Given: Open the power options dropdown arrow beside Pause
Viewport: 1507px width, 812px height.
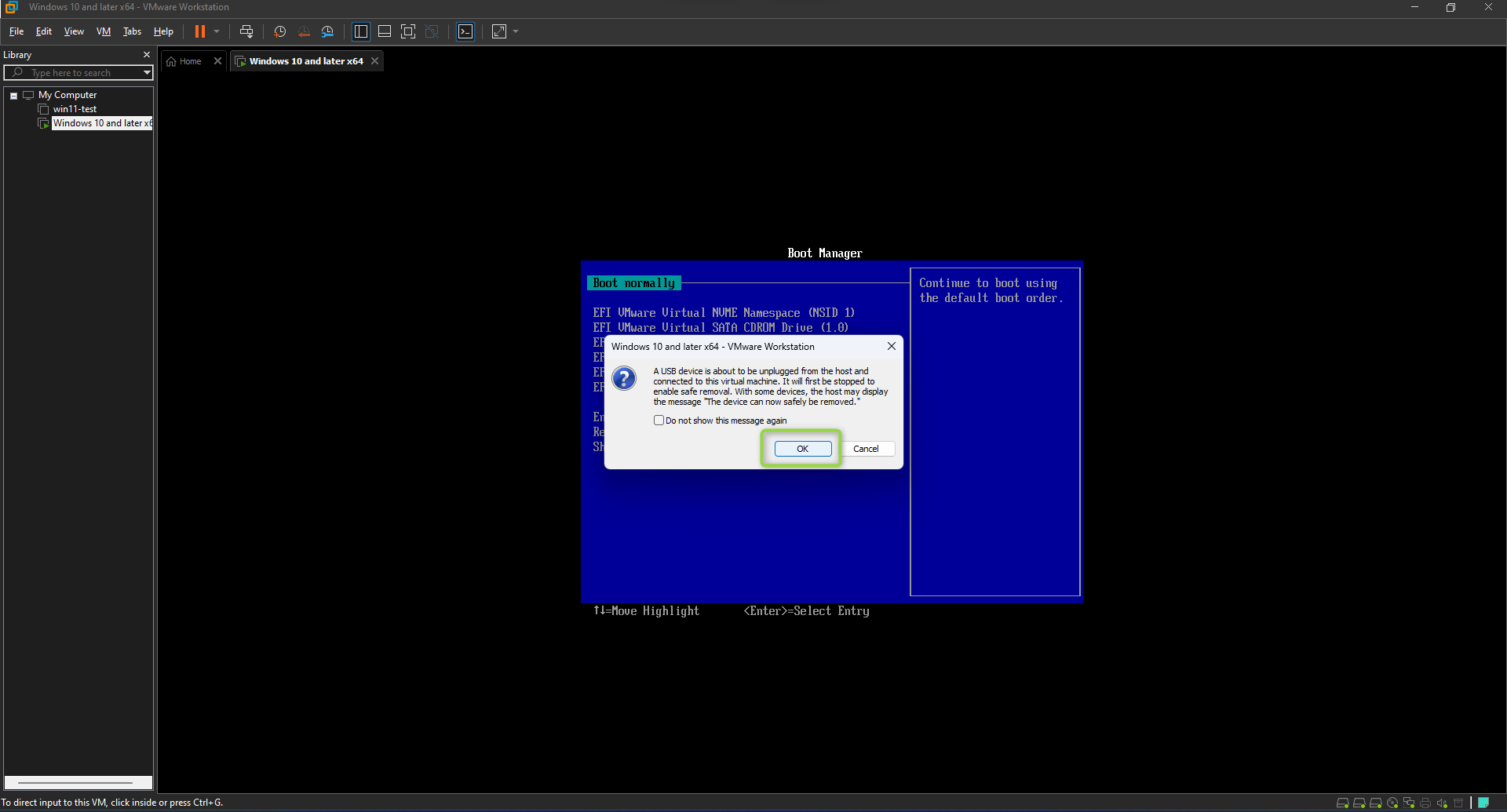Looking at the screenshot, I should [217, 31].
